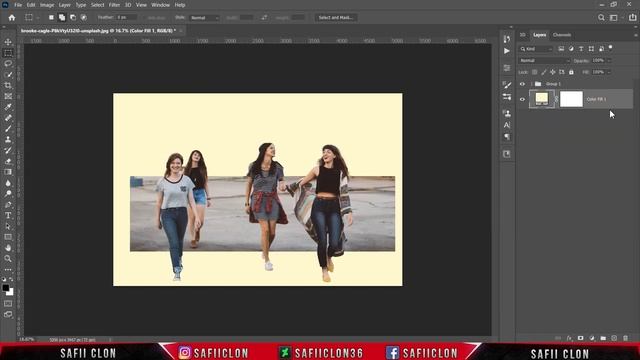
Task: Open the Window menu
Action: coord(160,5)
